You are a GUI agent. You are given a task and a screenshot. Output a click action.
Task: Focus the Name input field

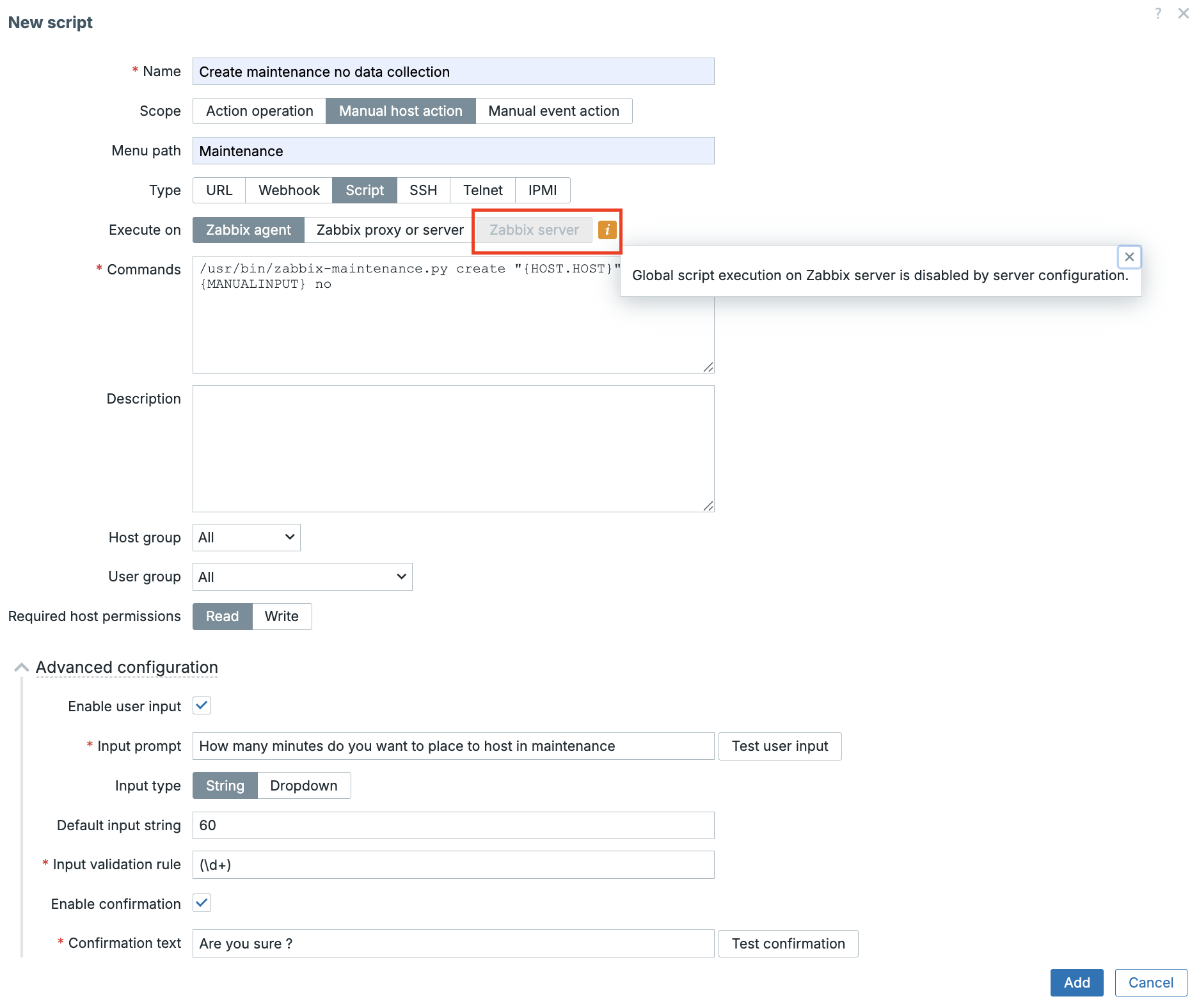point(454,72)
